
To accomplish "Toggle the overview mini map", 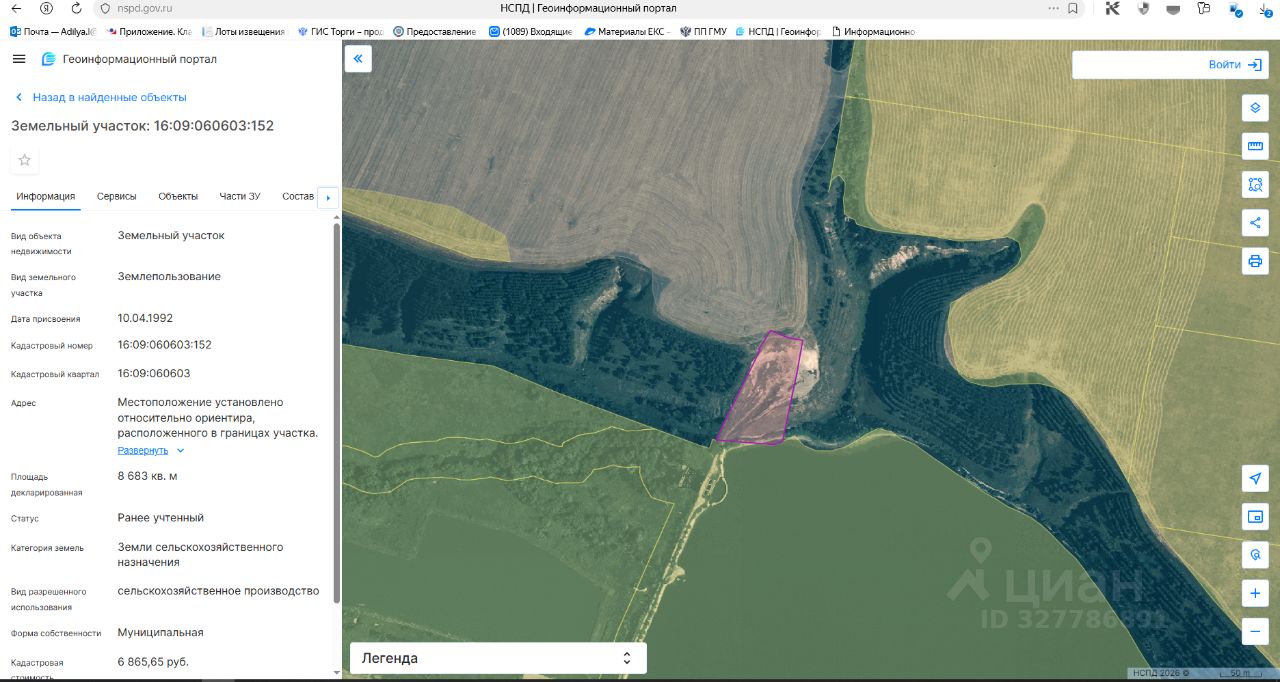I will (1255, 517).
